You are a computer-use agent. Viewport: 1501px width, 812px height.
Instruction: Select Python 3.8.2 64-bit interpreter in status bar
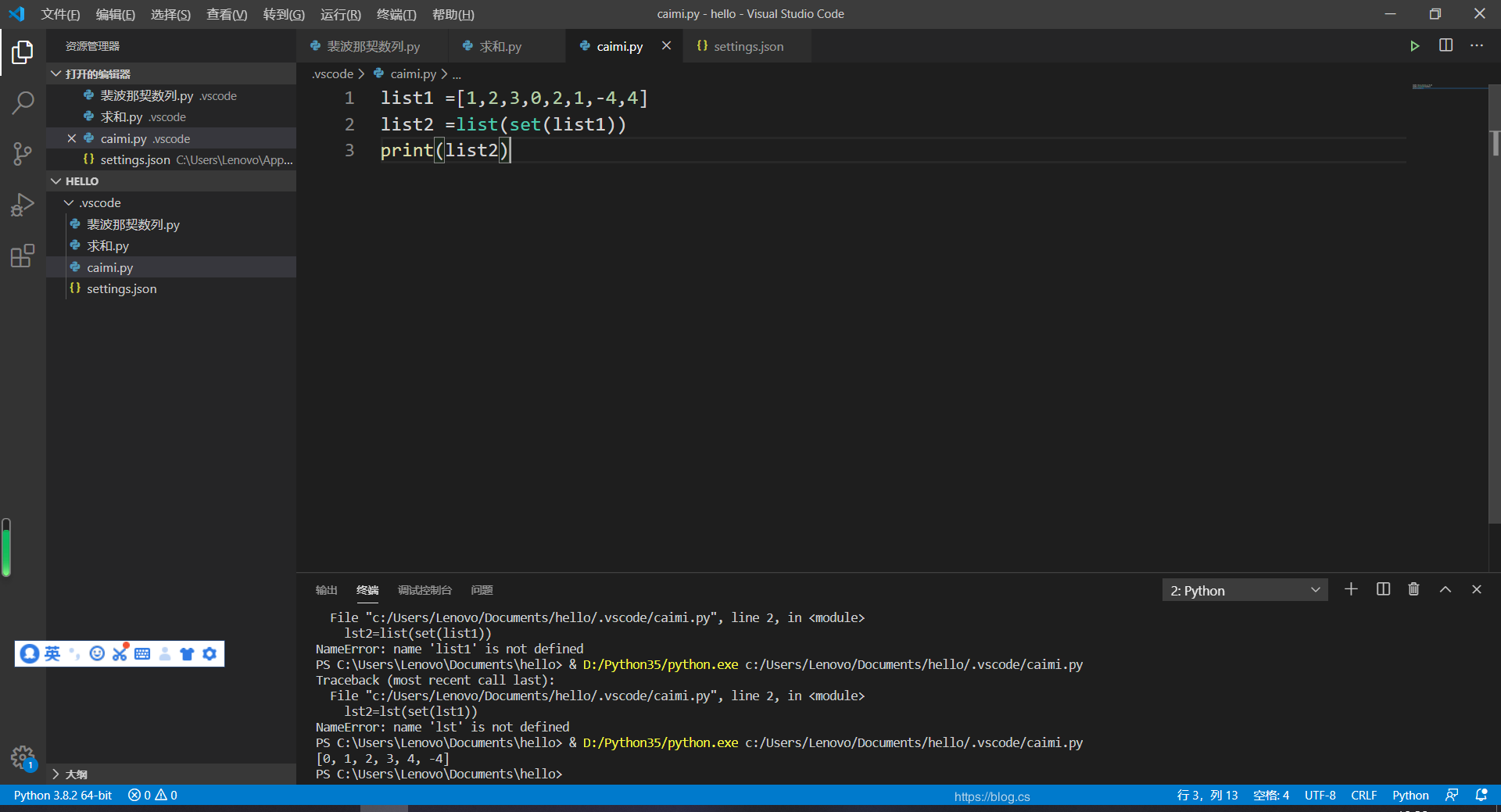coord(63,795)
